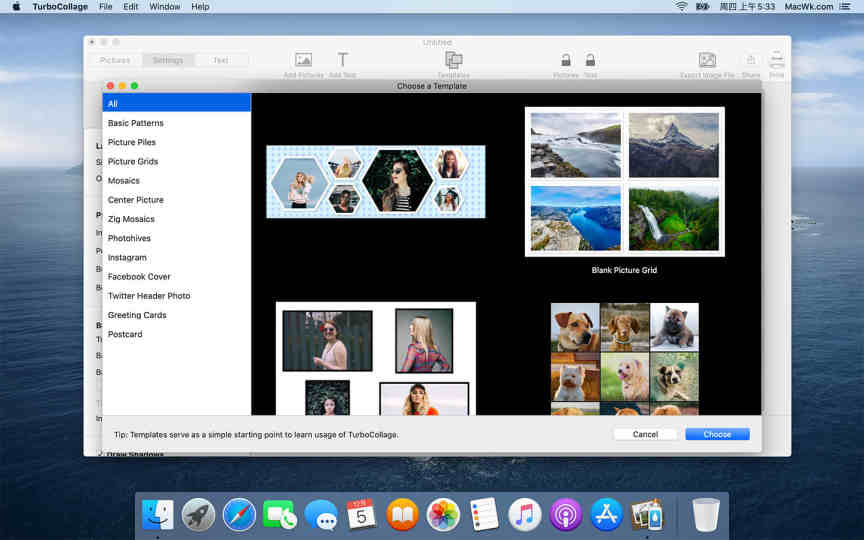The image size is (864, 540).
Task: Launch Safari from the dock
Action: [x=239, y=515]
